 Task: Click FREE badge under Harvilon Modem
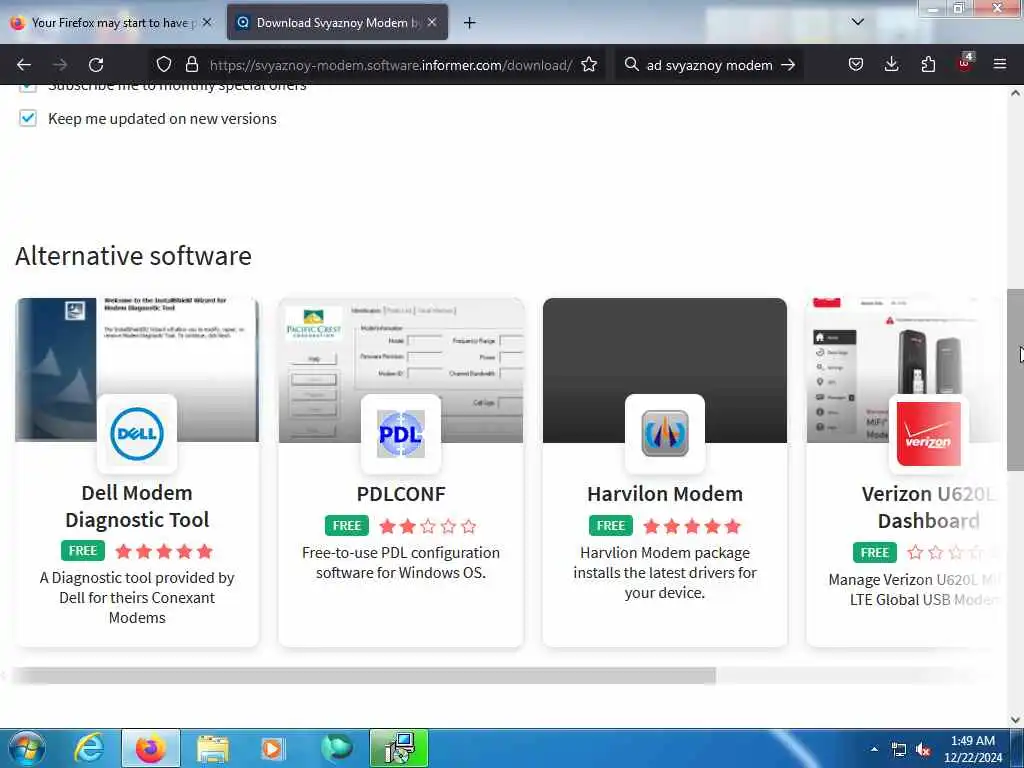[611, 525]
